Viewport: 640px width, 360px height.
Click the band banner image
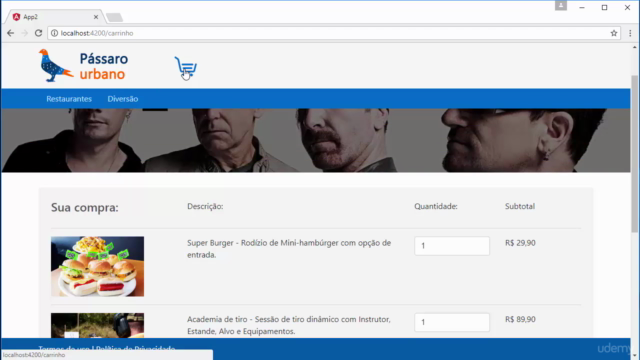click(x=316, y=140)
